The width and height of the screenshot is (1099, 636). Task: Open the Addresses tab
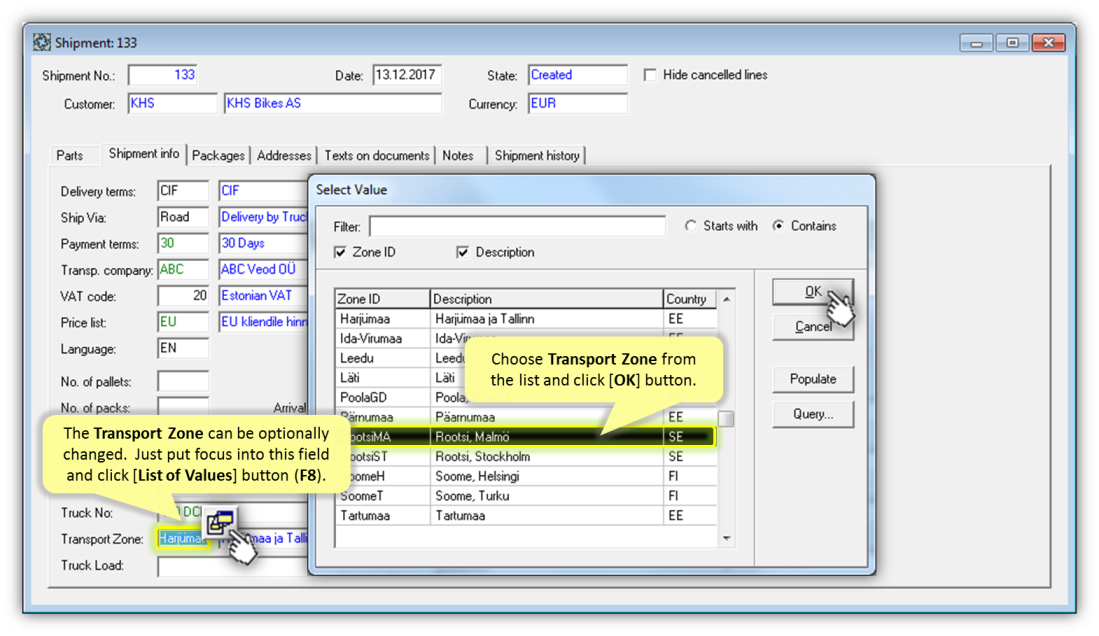[x=284, y=155]
